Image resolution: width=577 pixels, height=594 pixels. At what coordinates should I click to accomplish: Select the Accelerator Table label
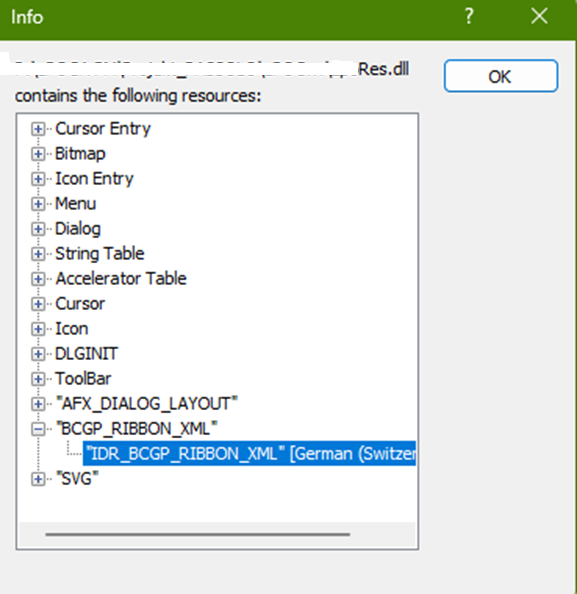(121, 279)
